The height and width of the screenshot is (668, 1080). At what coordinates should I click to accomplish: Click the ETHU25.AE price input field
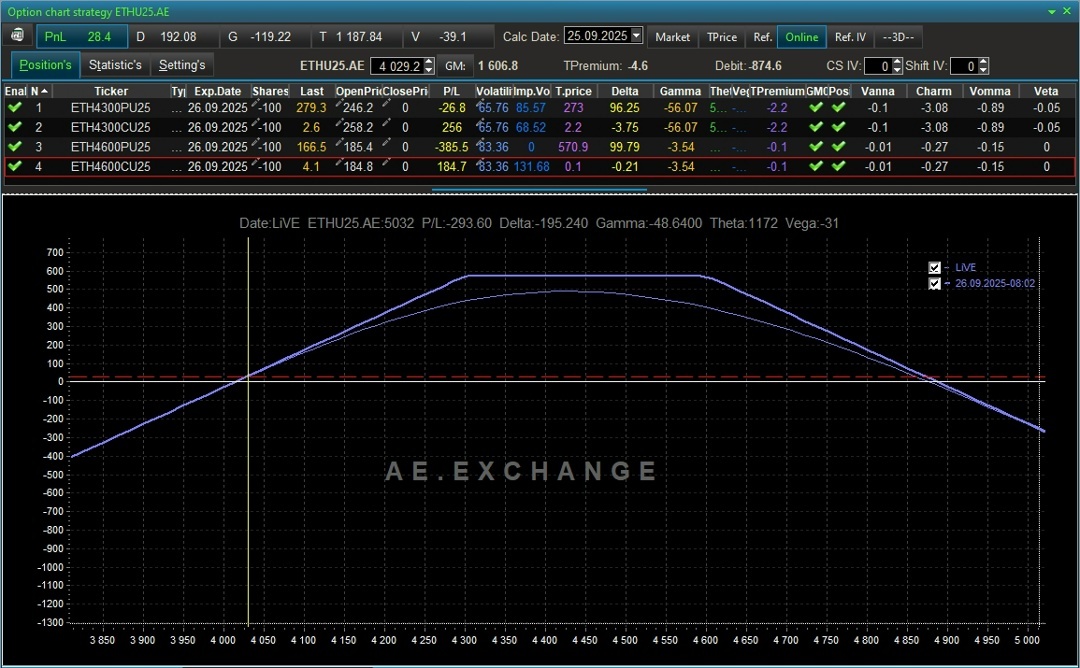[x=397, y=66]
